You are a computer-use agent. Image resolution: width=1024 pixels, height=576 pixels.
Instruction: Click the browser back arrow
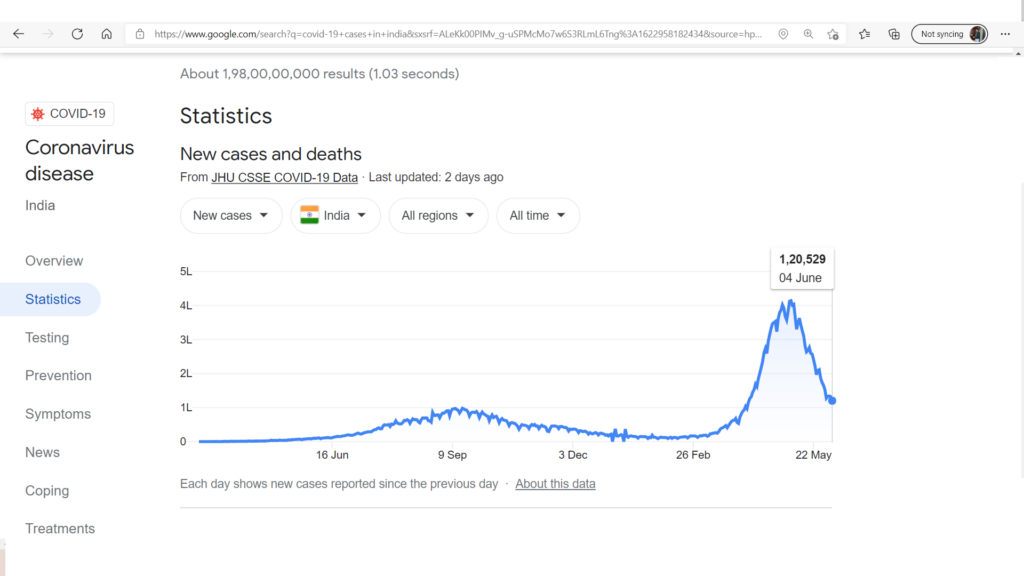[18, 34]
